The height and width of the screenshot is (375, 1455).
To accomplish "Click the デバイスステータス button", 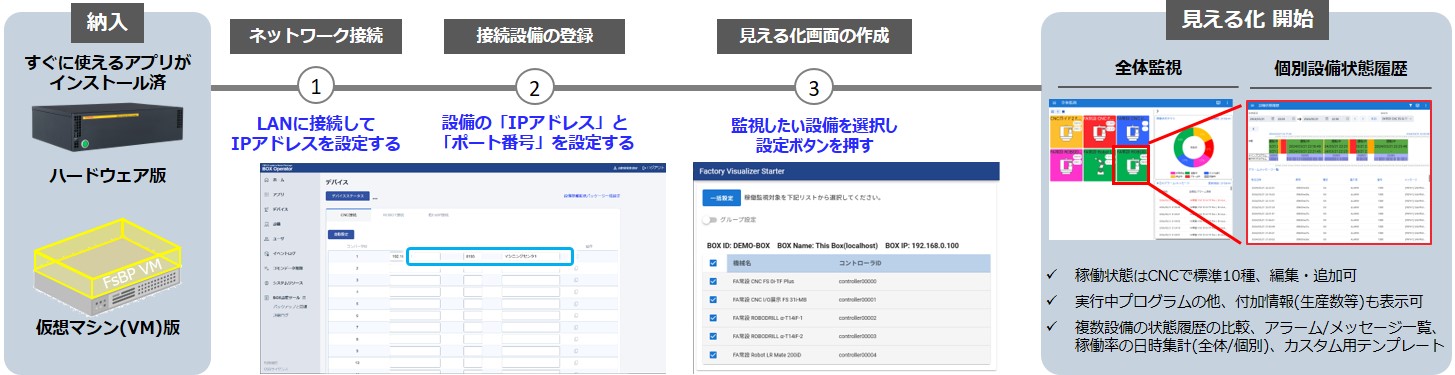I will 347,196.
